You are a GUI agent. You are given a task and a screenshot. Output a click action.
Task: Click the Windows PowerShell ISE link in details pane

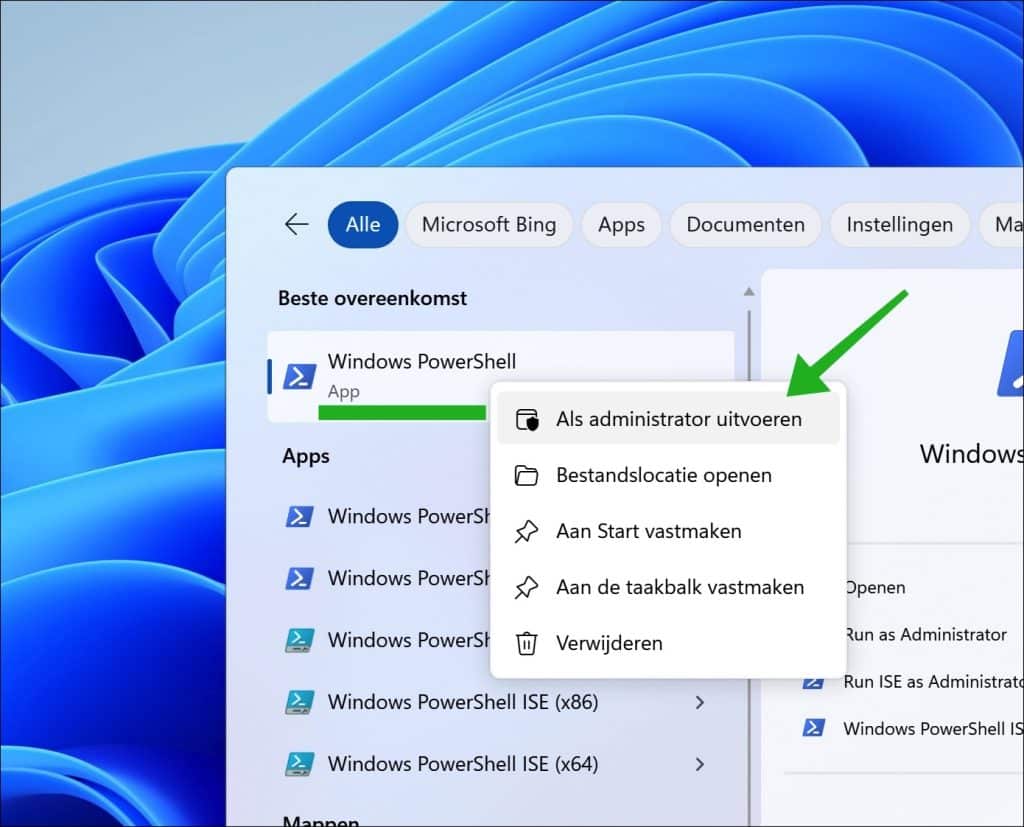[934, 729]
